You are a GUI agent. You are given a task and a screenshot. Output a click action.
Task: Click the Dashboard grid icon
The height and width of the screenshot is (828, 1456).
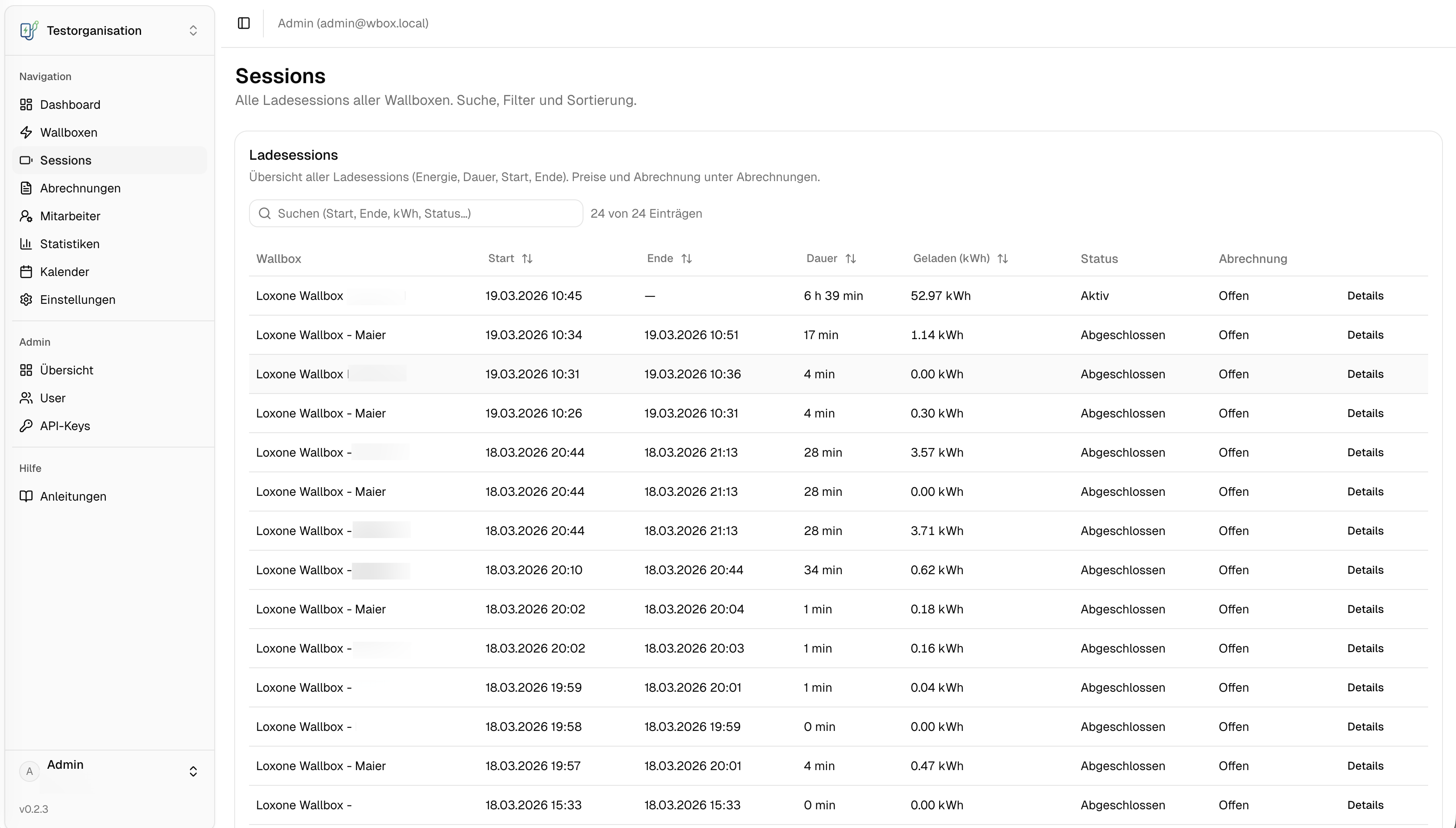26,104
